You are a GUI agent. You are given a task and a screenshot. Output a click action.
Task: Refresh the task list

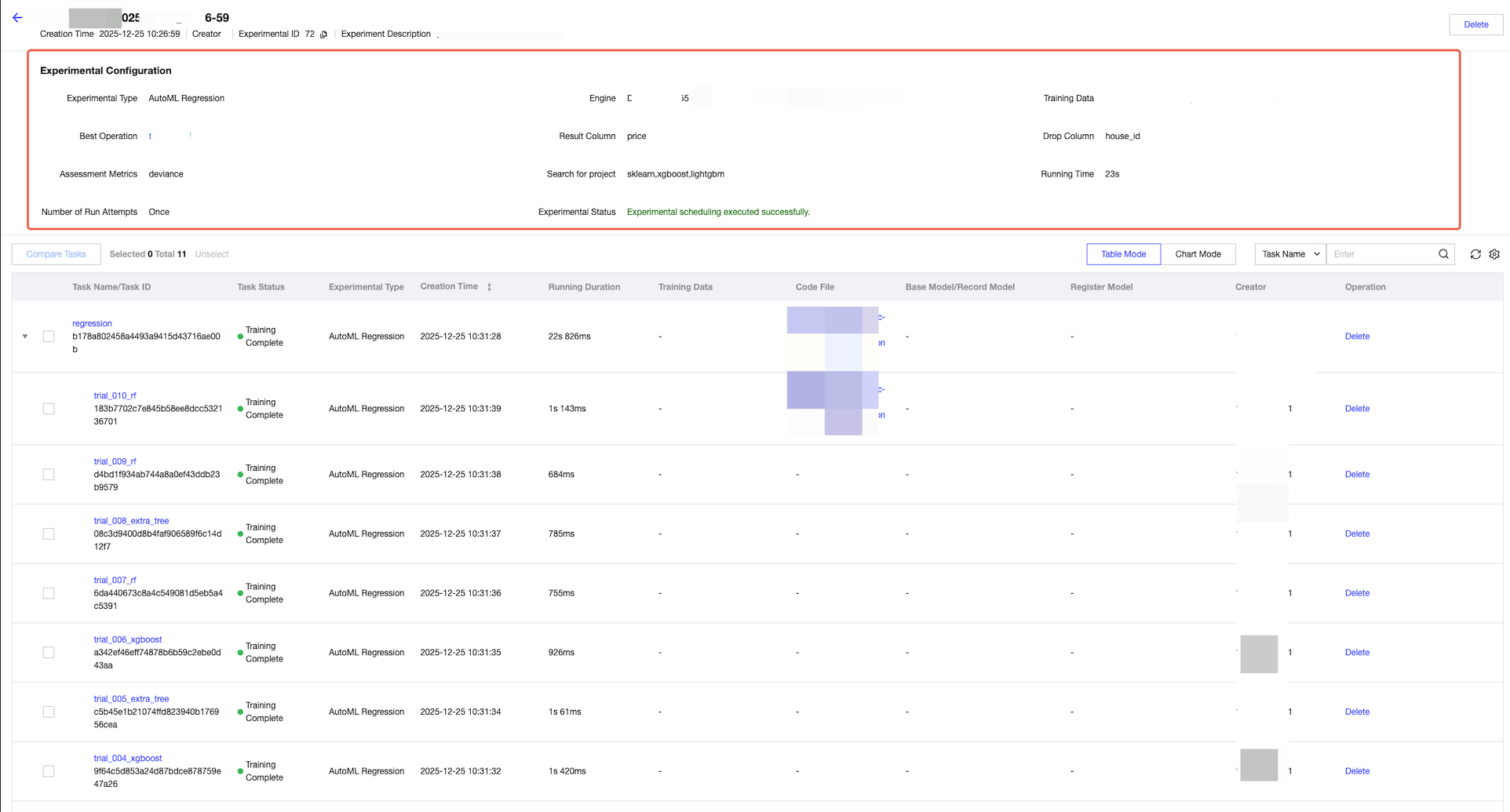[1475, 254]
